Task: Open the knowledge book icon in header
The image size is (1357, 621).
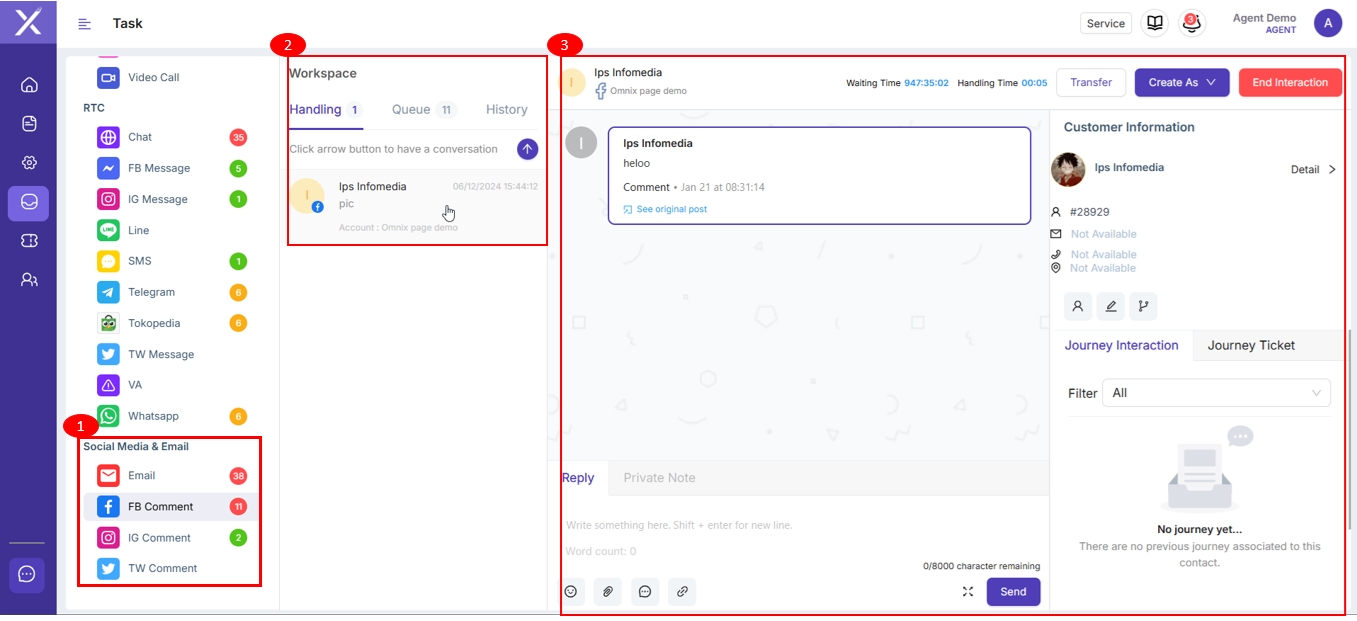Action: tap(1155, 23)
